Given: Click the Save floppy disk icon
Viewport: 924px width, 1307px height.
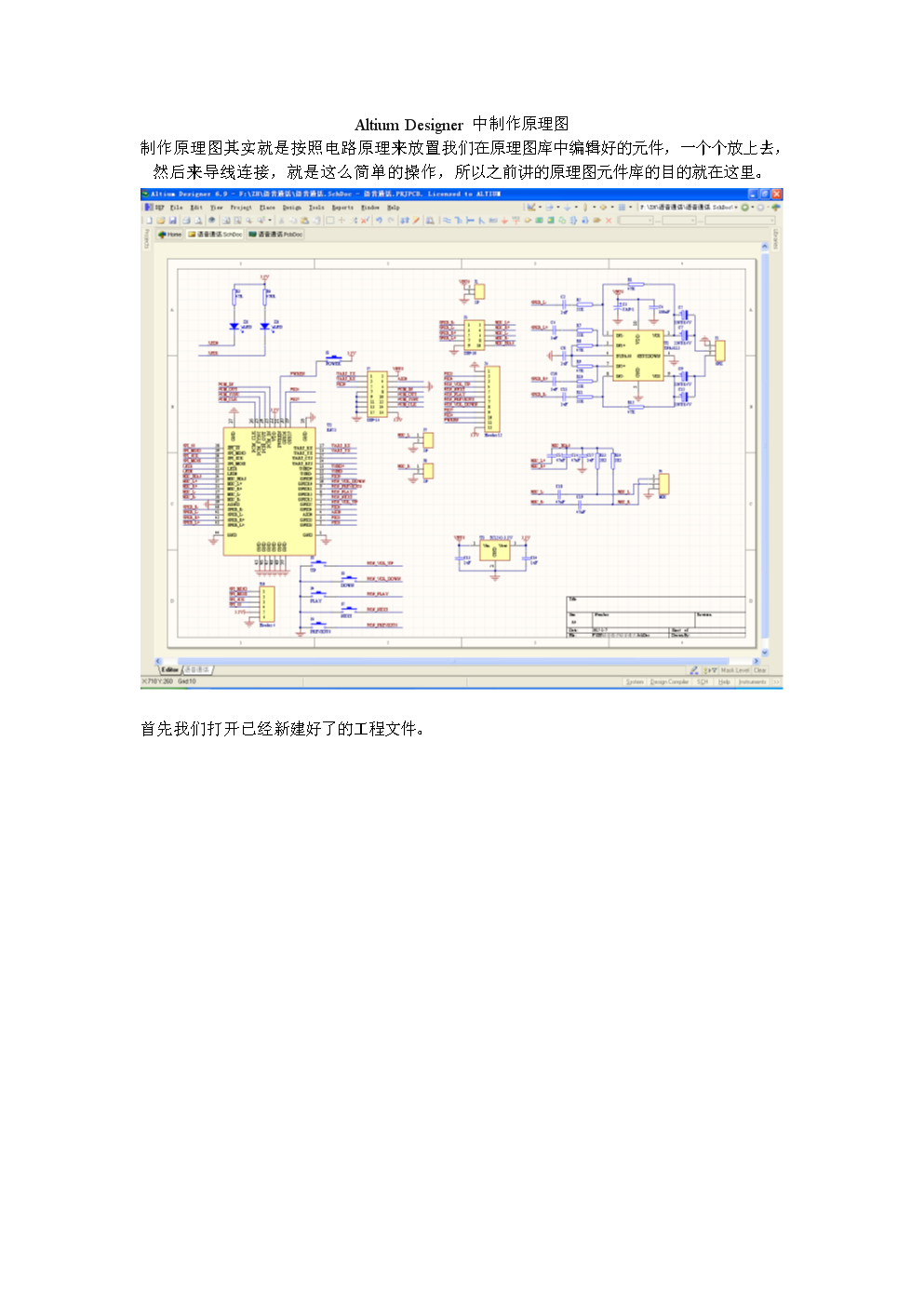Looking at the screenshot, I should pyautogui.click(x=172, y=221).
